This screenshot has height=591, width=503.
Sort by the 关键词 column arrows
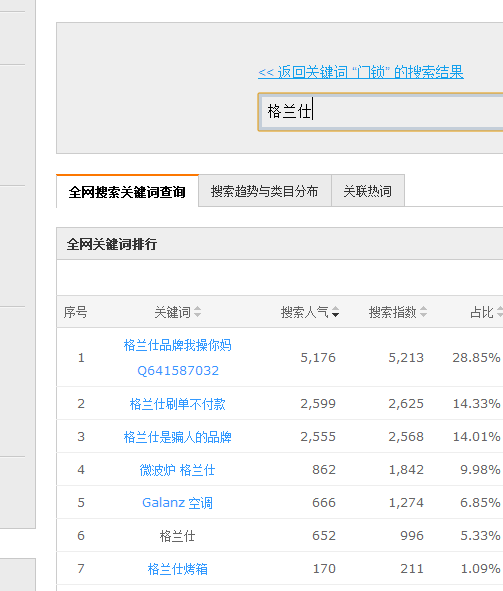click(x=197, y=312)
